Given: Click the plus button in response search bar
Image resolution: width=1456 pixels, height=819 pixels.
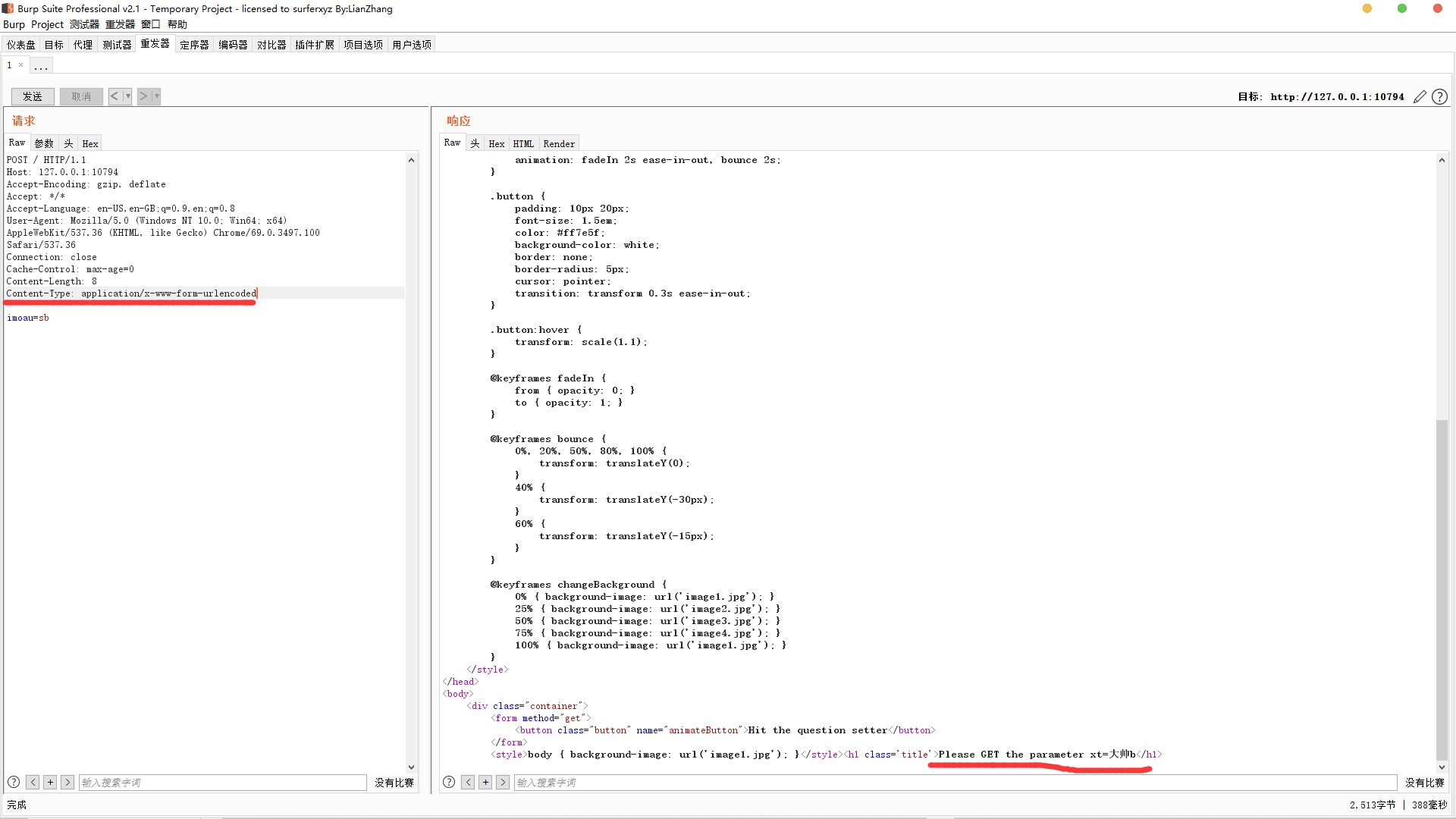Looking at the screenshot, I should tap(485, 782).
